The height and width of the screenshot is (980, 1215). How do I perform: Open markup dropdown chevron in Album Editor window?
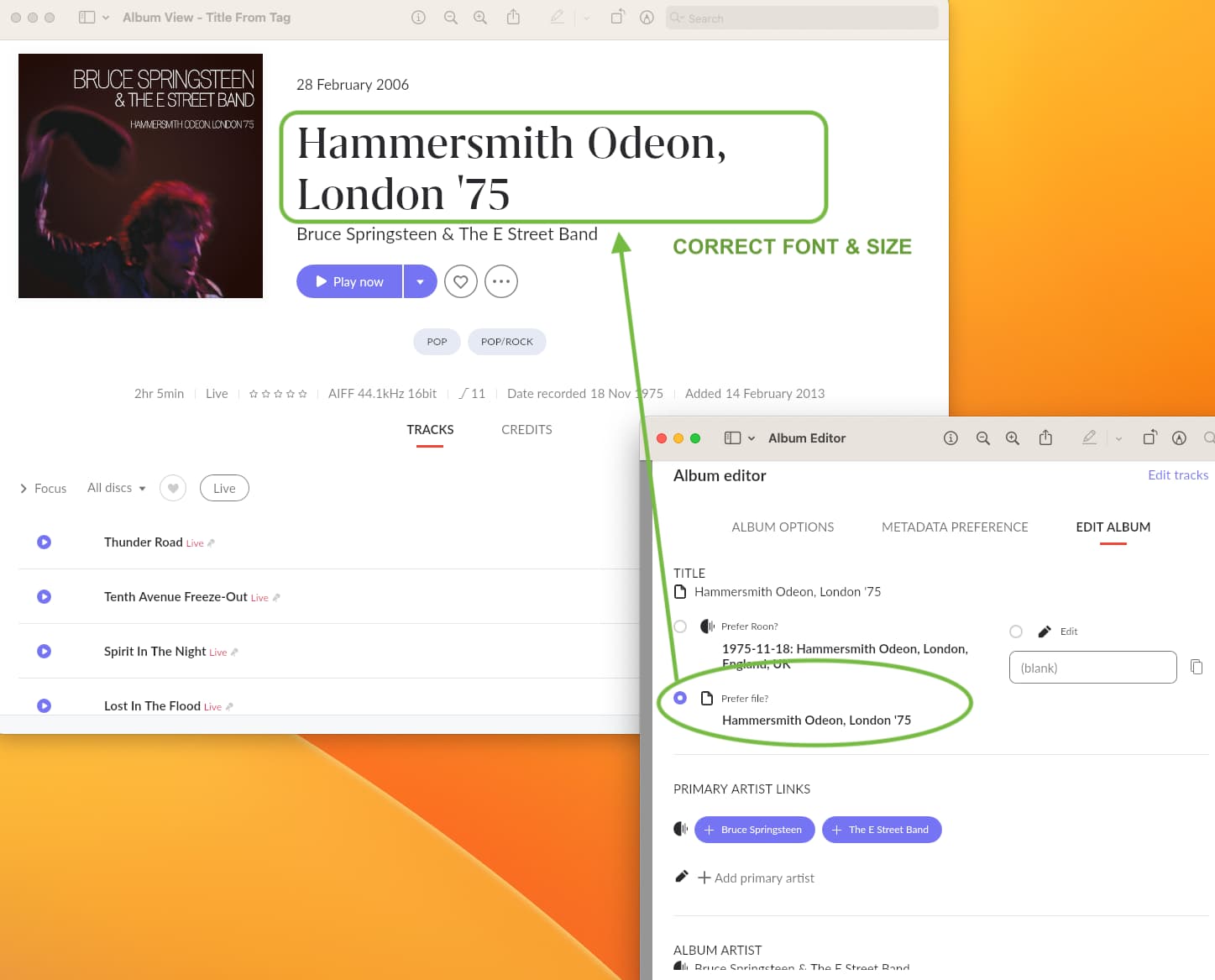pyautogui.click(x=1118, y=438)
